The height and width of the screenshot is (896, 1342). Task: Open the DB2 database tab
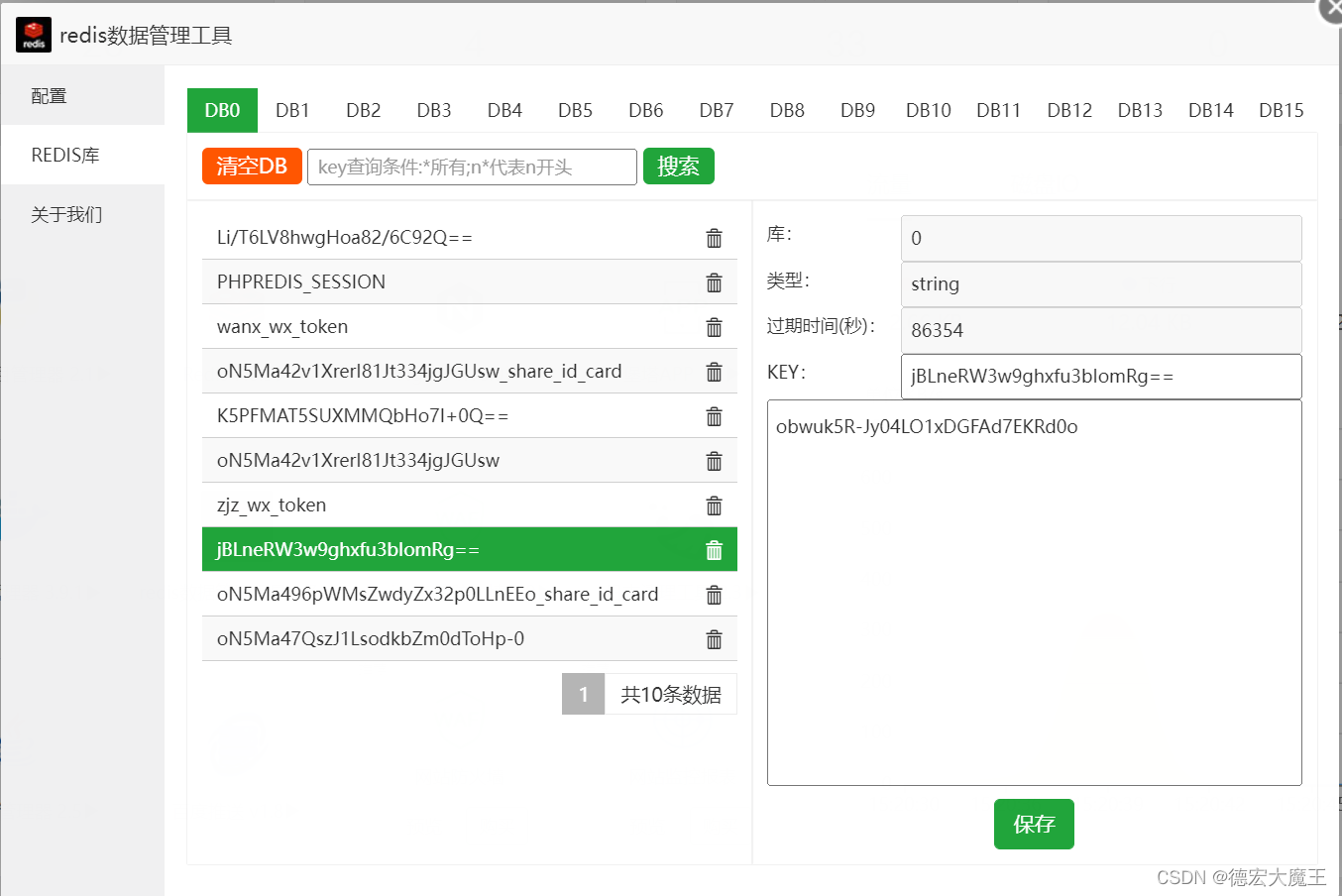(364, 110)
